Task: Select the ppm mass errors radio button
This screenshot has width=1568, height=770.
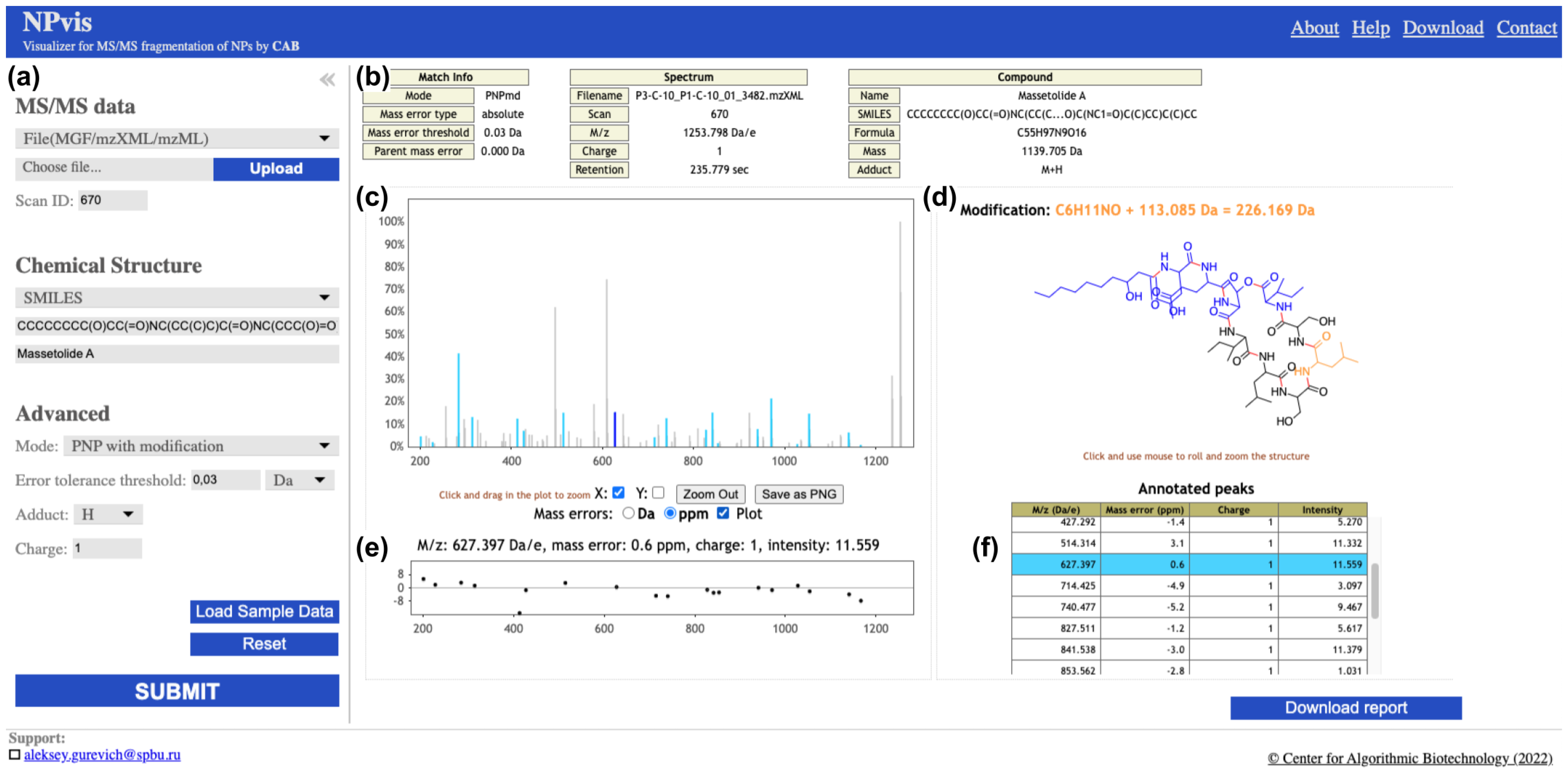Action: pyautogui.click(x=670, y=514)
